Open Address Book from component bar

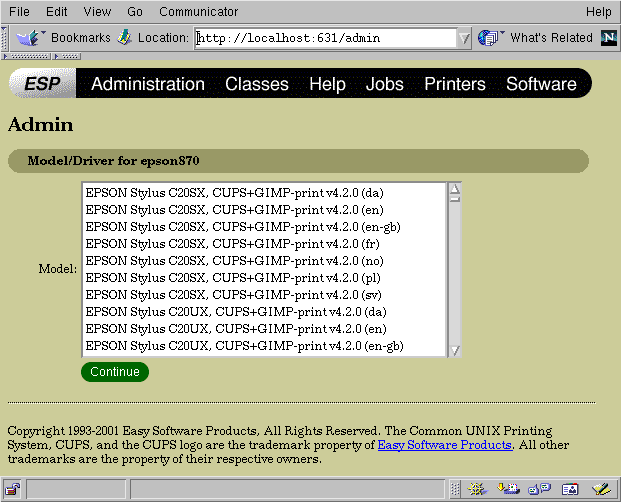tap(570, 490)
